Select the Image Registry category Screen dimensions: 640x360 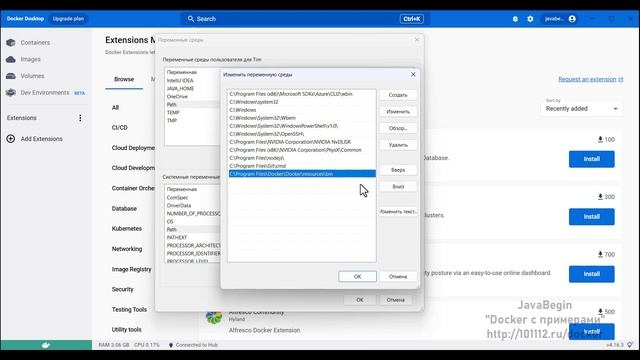click(x=131, y=269)
